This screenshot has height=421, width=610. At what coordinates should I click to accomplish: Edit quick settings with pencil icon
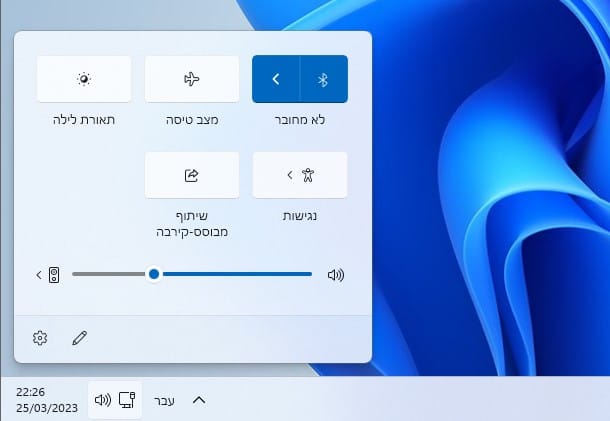(80, 338)
